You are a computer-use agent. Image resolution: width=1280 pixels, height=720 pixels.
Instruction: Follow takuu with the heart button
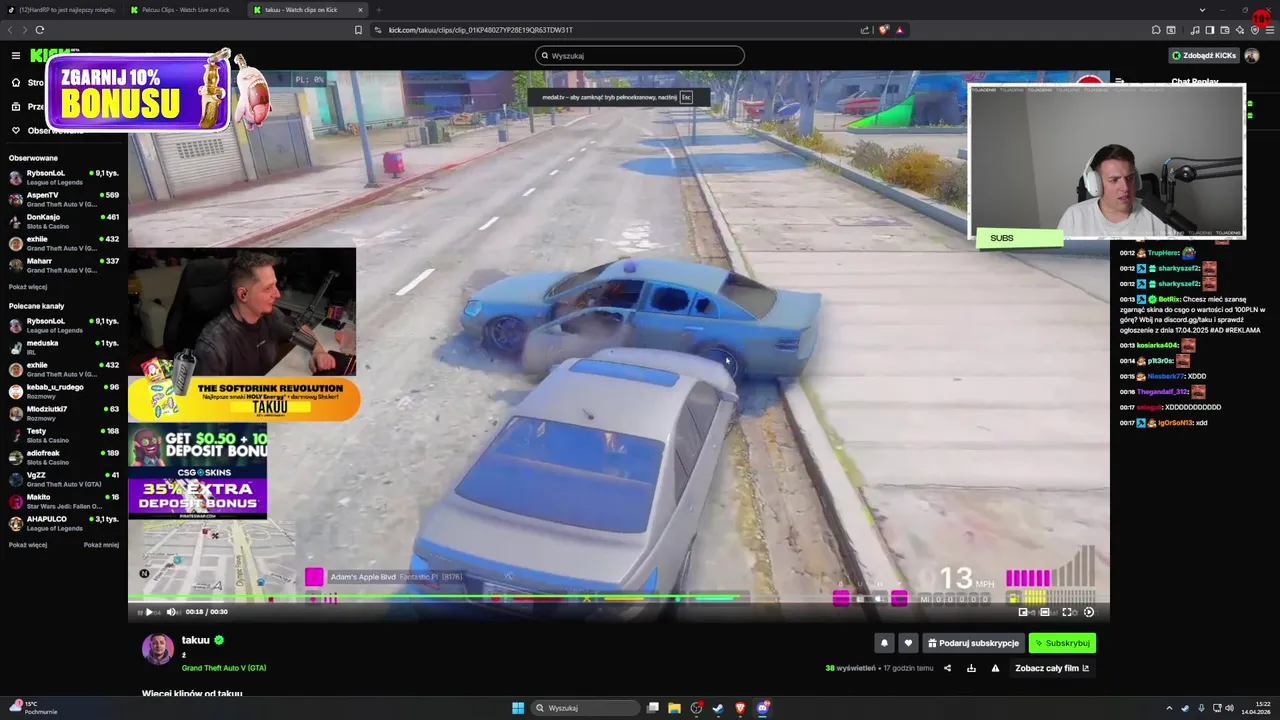(x=908, y=643)
